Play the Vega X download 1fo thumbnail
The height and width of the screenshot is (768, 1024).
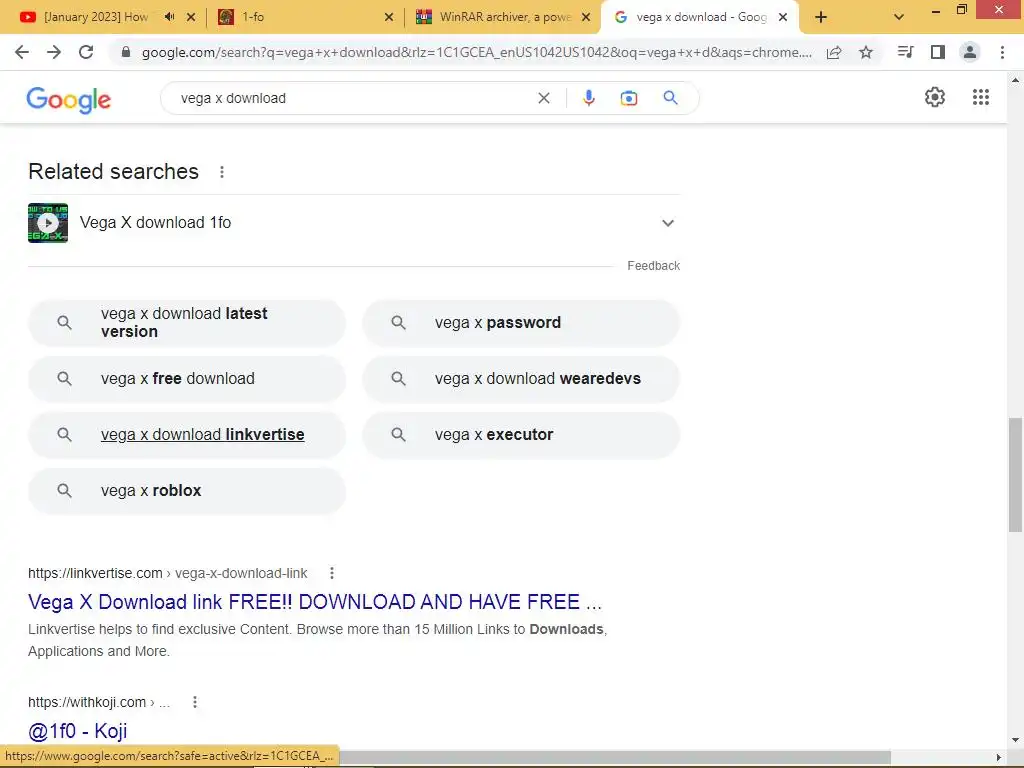[x=48, y=223]
